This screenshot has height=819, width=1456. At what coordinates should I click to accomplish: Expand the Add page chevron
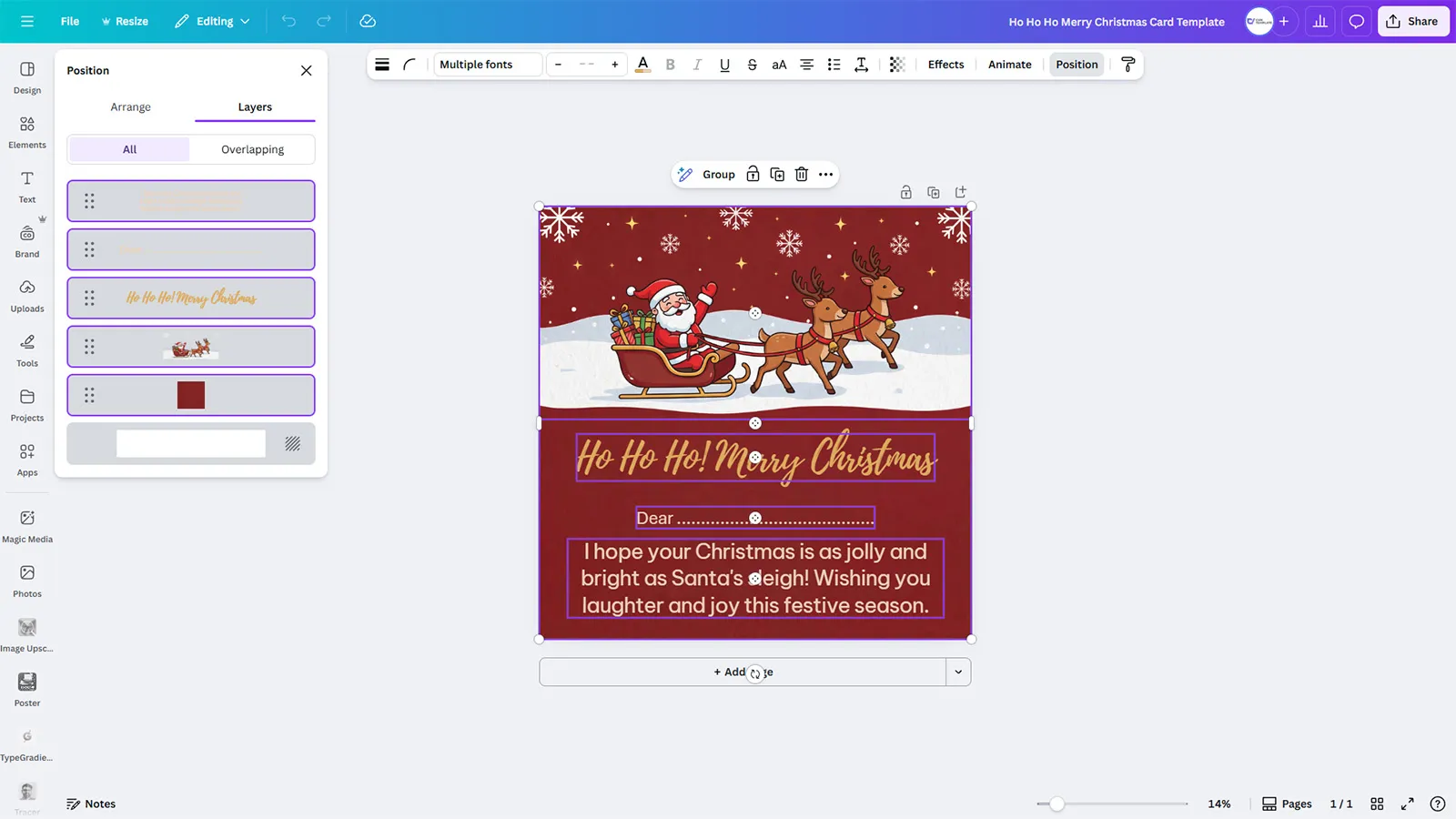pyautogui.click(x=958, y=672)
